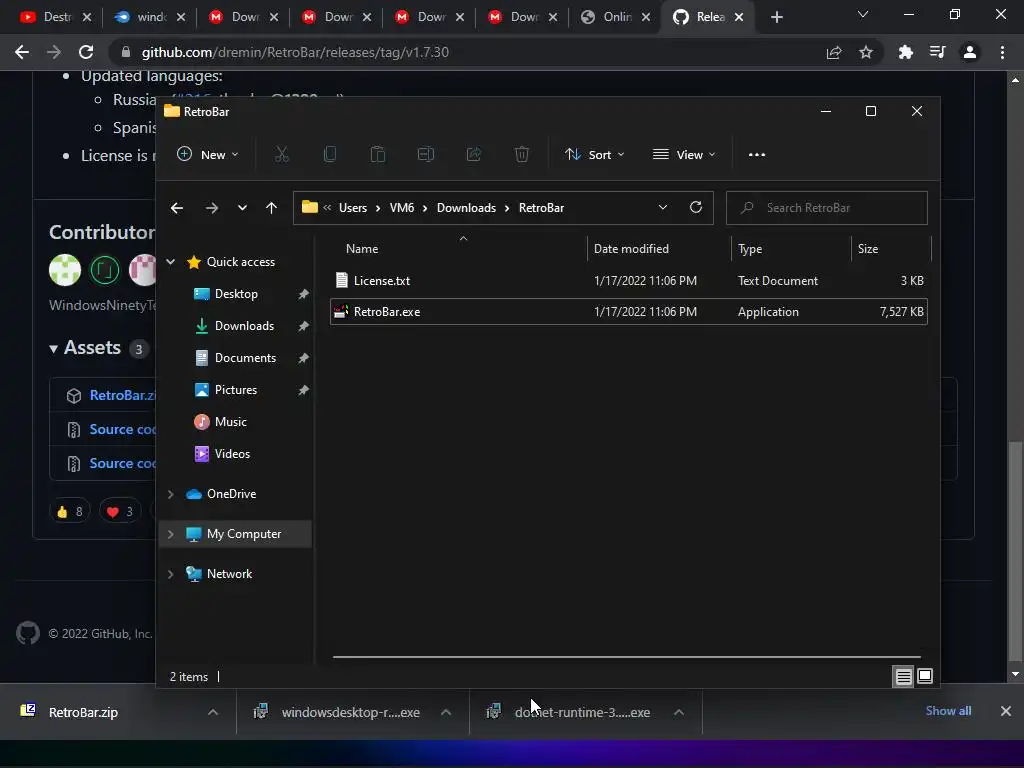The image size is (1024, 768).
Task: Select Desktop in Quick access
Action: 236,294
